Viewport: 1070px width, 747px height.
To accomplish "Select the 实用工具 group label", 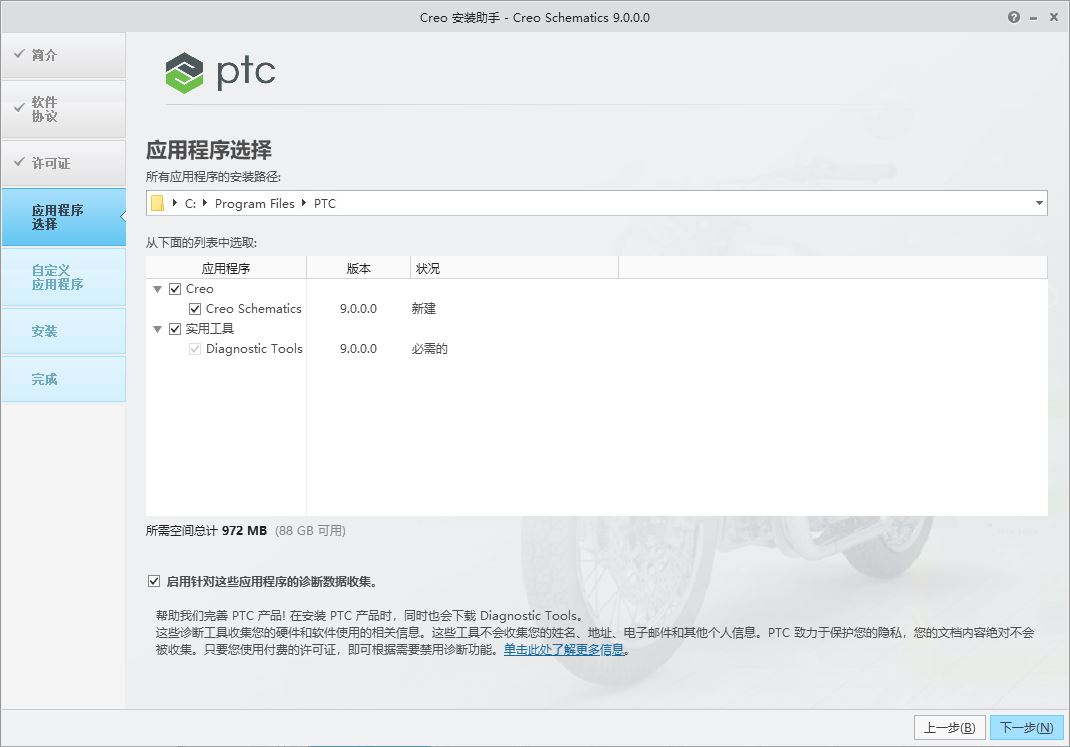I will (210, 329).
